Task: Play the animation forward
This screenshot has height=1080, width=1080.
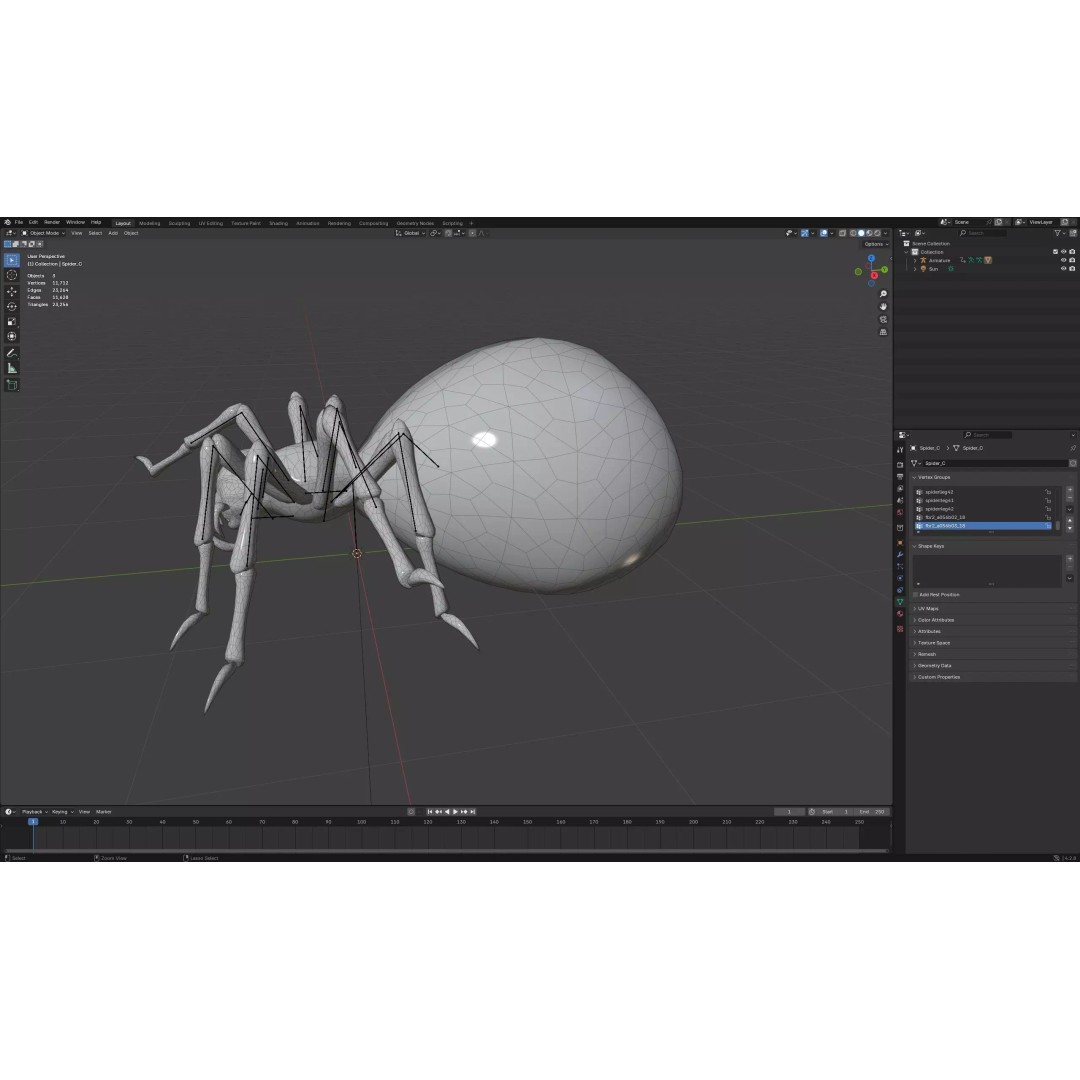Action: 455,812
